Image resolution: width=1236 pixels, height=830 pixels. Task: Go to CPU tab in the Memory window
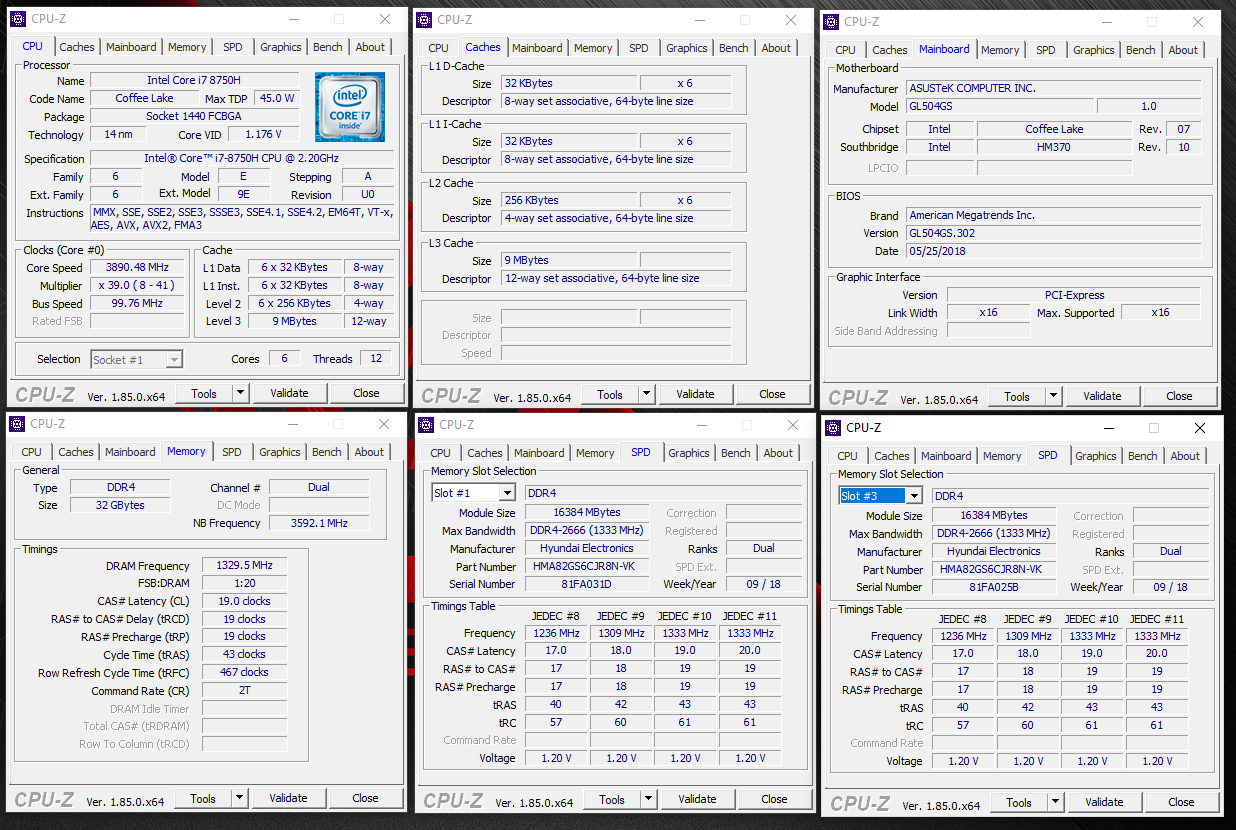click(x=32, y=452)
